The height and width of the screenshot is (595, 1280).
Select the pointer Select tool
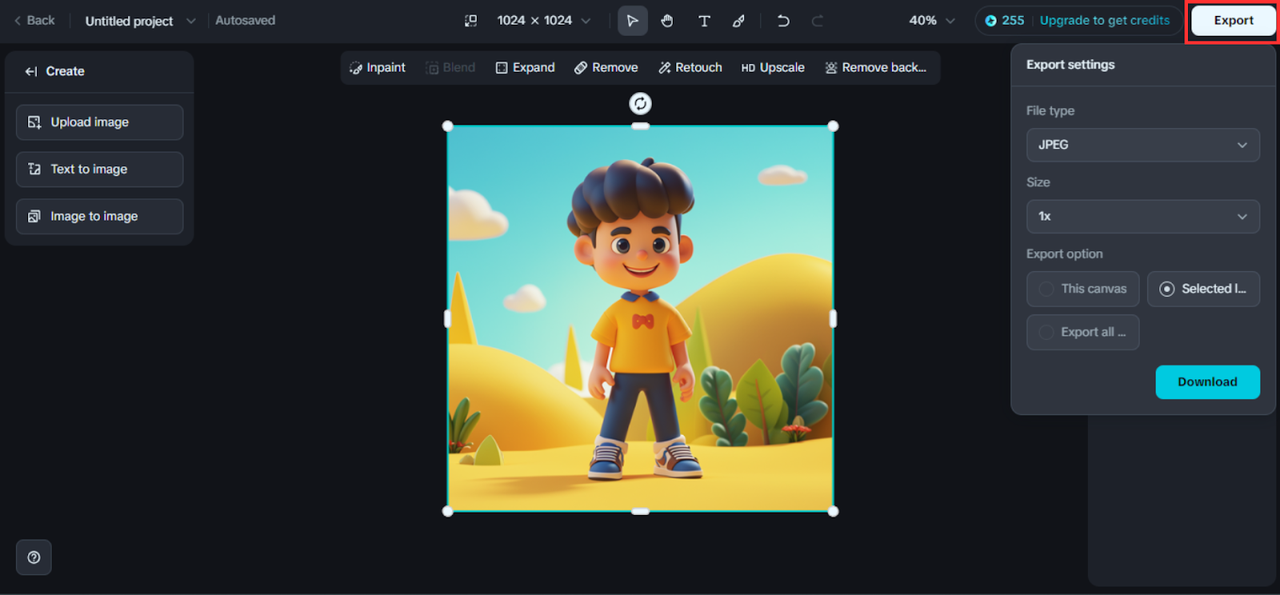[x=632, y=20]
